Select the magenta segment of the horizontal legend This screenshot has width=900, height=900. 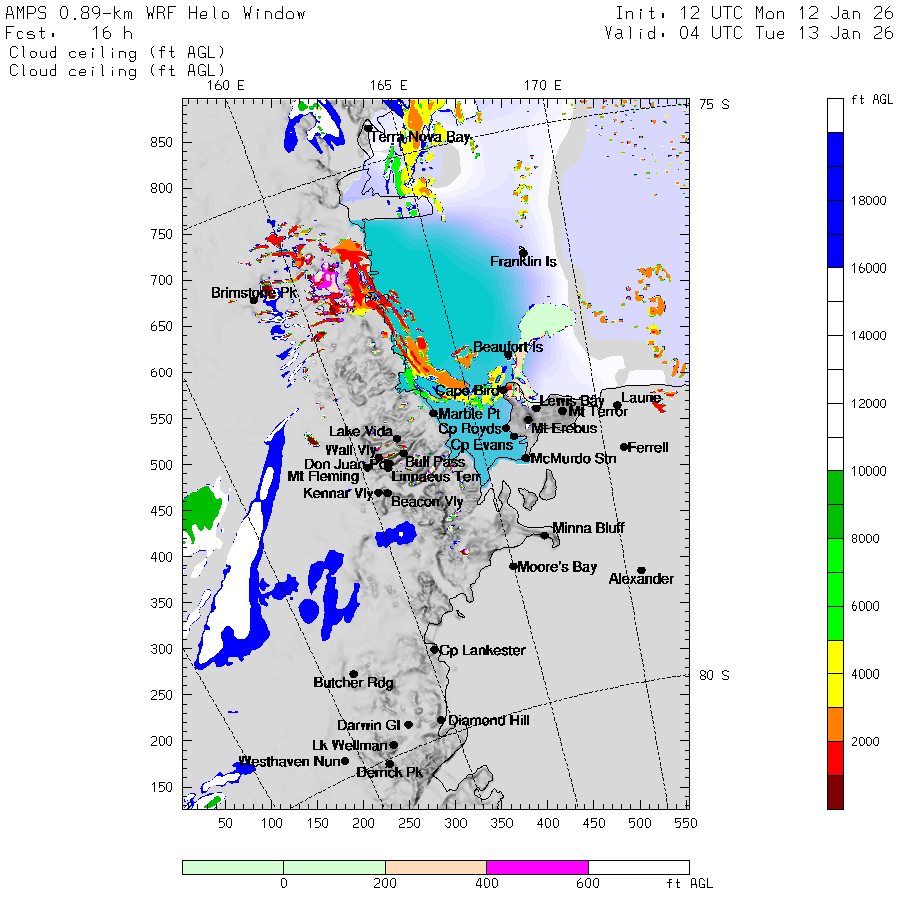537,867
